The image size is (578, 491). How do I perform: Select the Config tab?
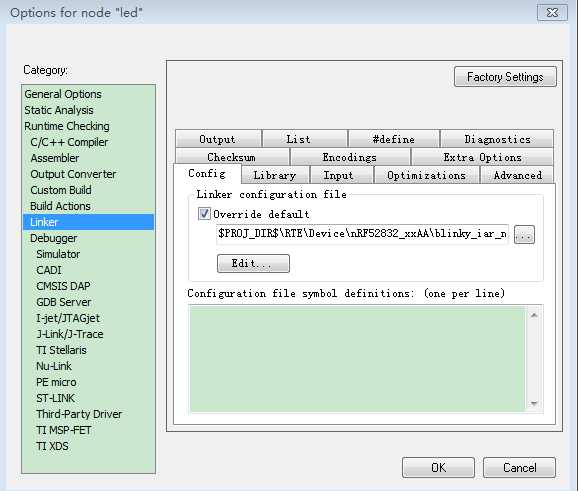pyautogui.click(x=207, y=173)
